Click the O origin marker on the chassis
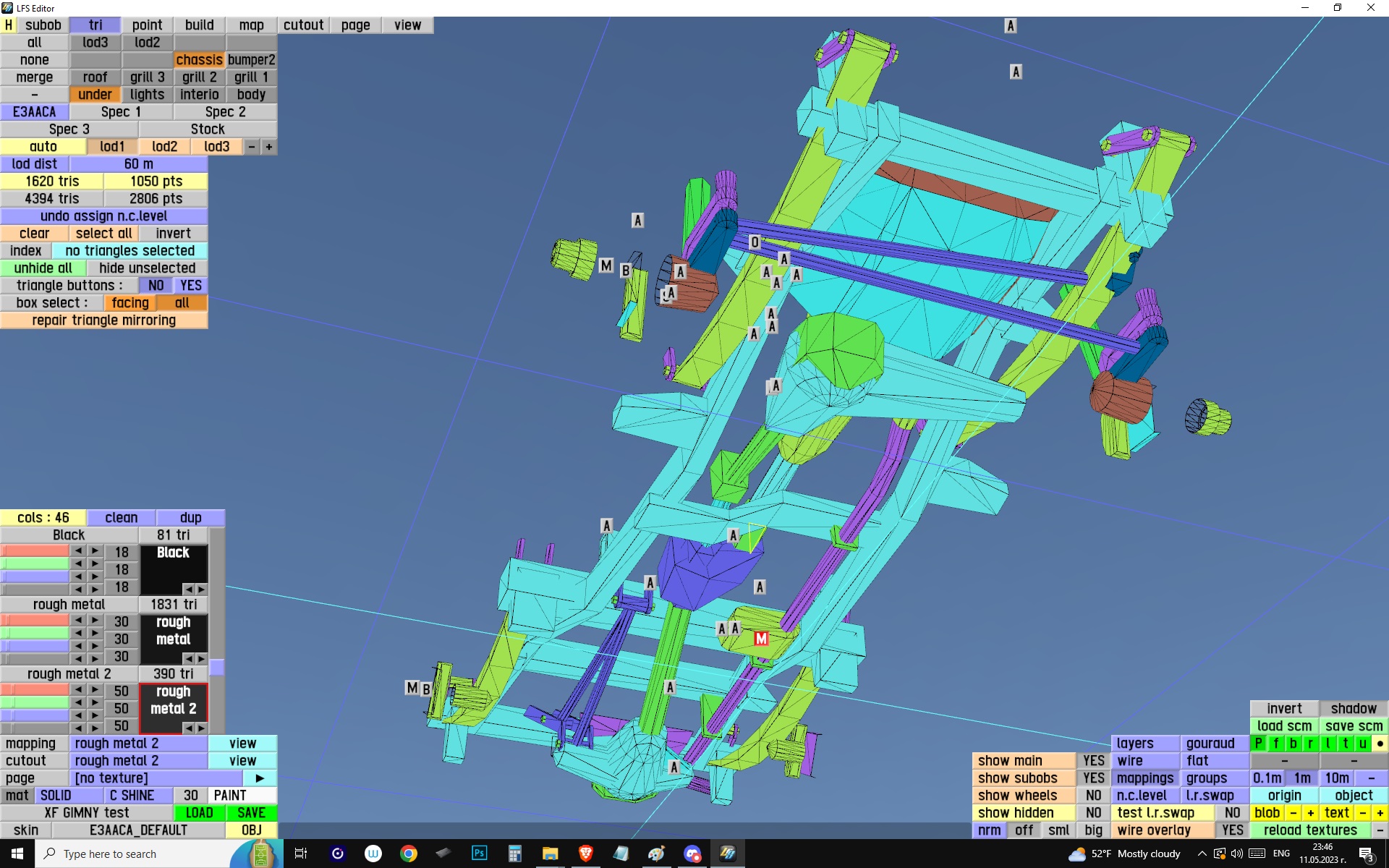The image size is (1389, 868). point(755,242)
